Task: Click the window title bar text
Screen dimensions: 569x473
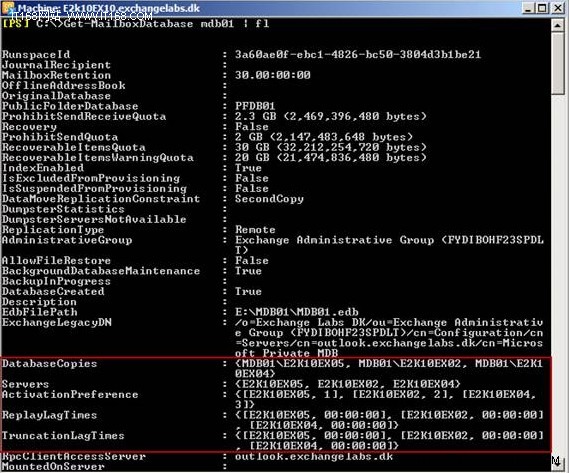Action: (109, 8)
